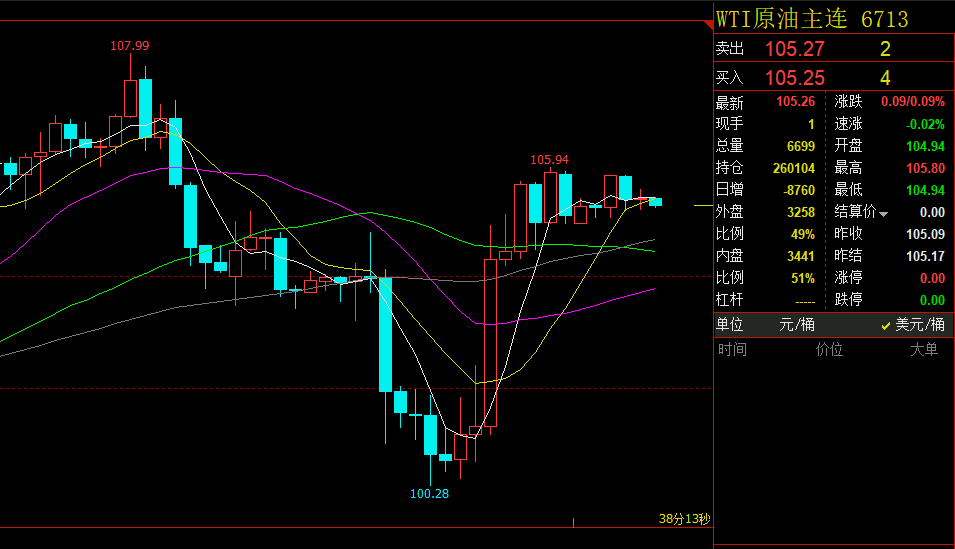Image resolution: width=955 pixels, height=549 pixels.
Task: Click the 最高 value 105.80
Action: tap(925, 168)
